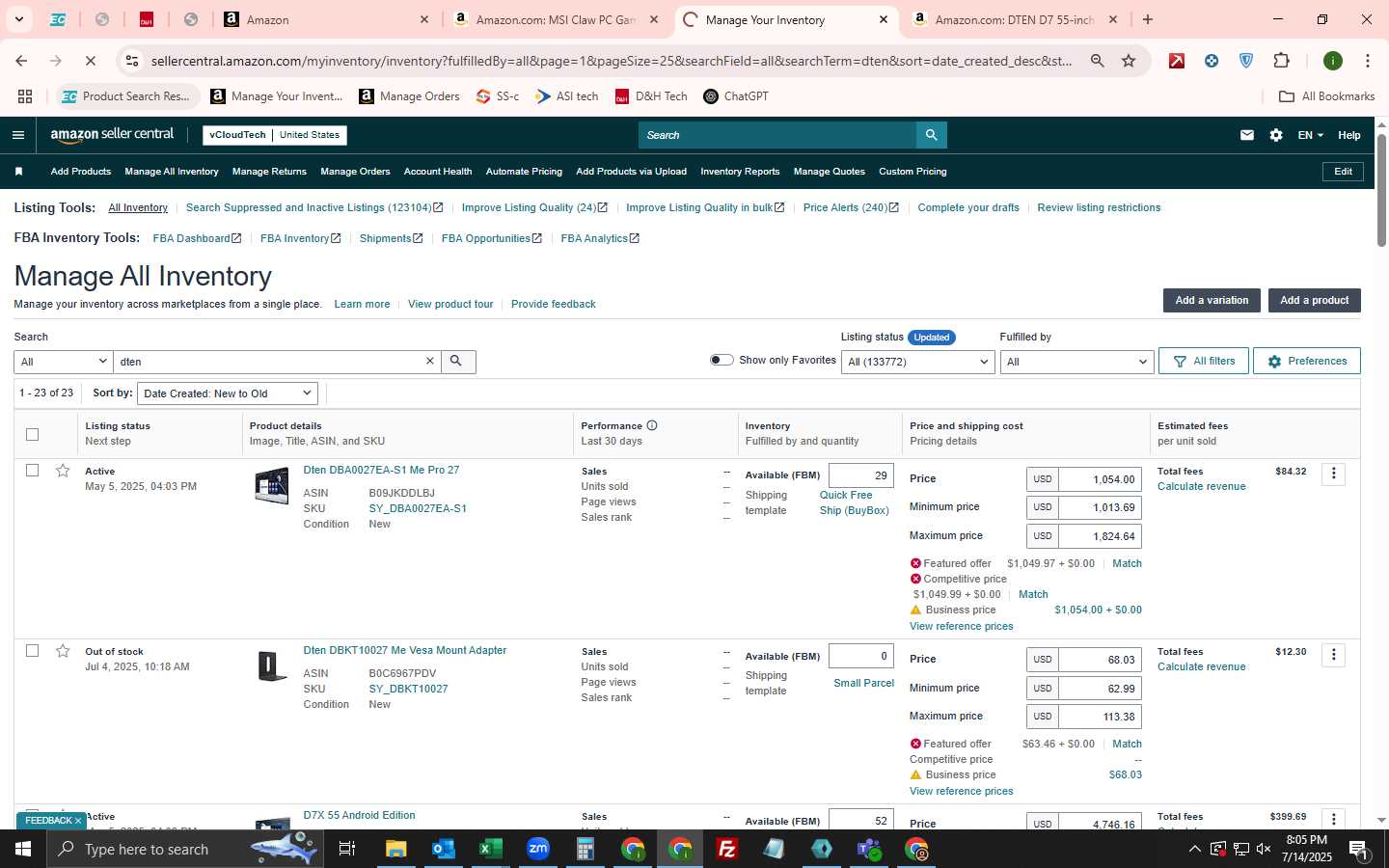
Task: Click the Performance info icon
Action: (652, 425)
